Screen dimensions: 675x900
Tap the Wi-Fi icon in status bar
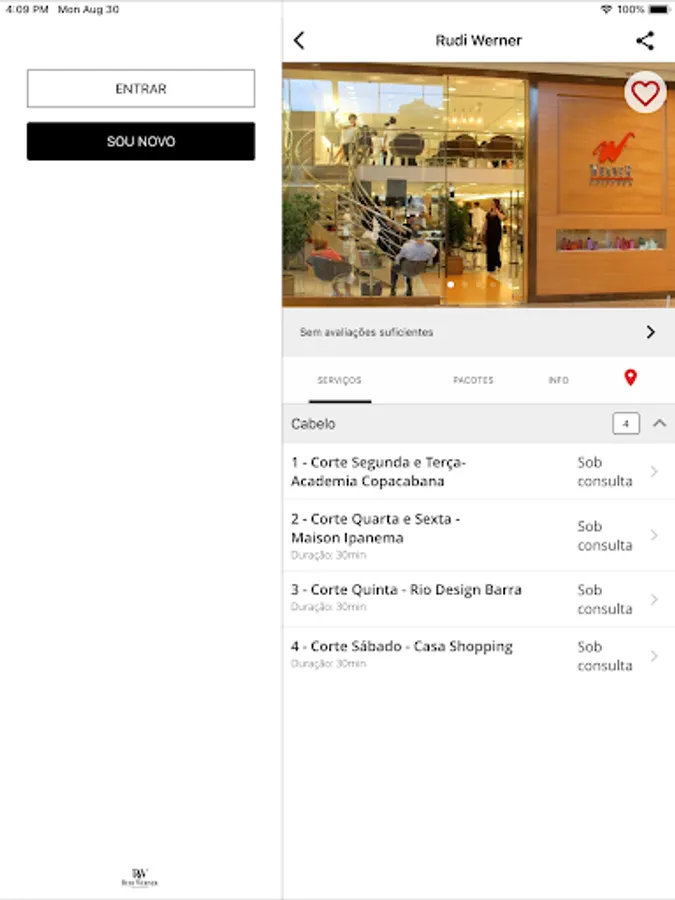pyautogui.click(x=606, y=9)
